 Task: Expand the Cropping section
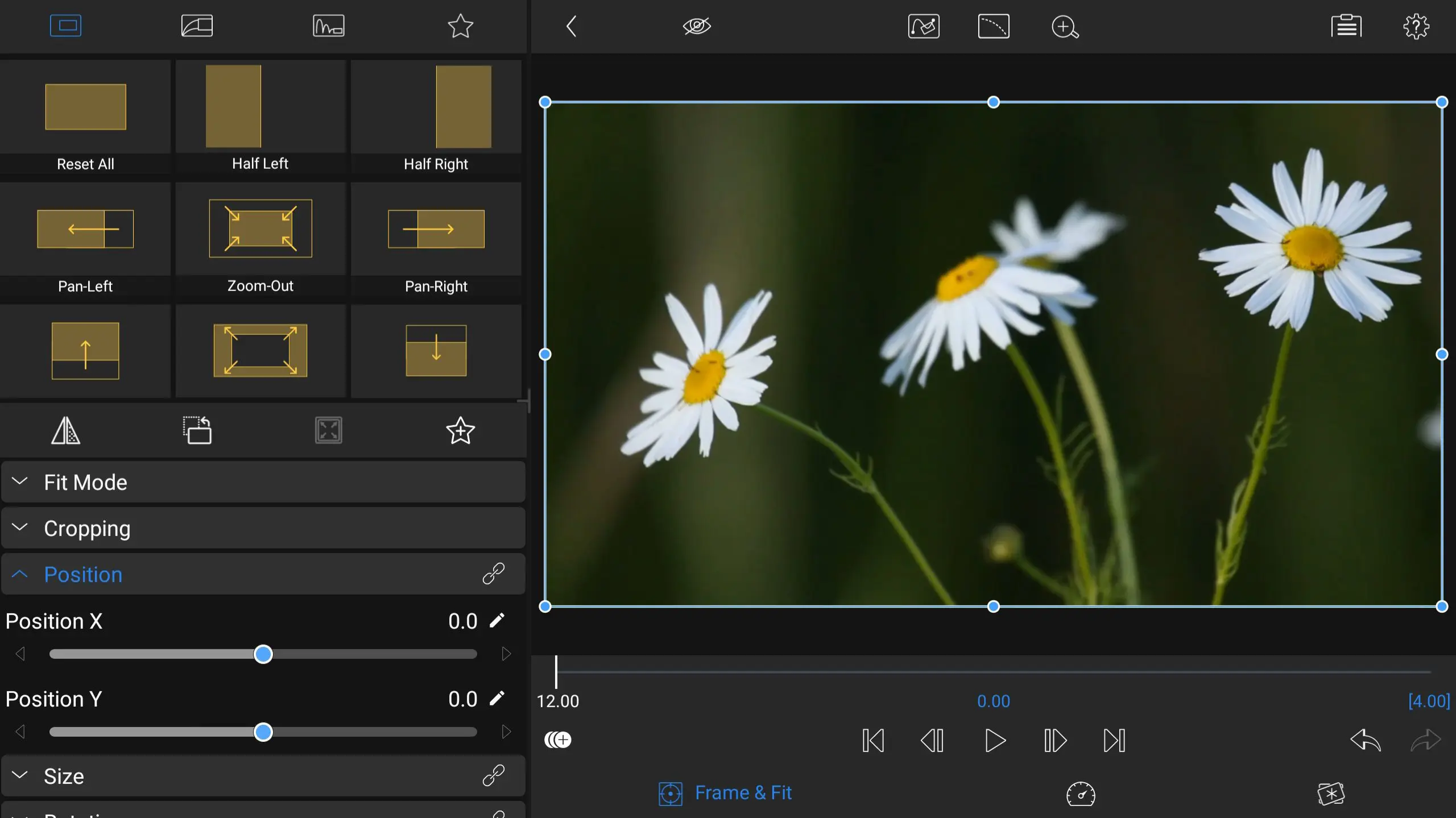pos(87,528)
